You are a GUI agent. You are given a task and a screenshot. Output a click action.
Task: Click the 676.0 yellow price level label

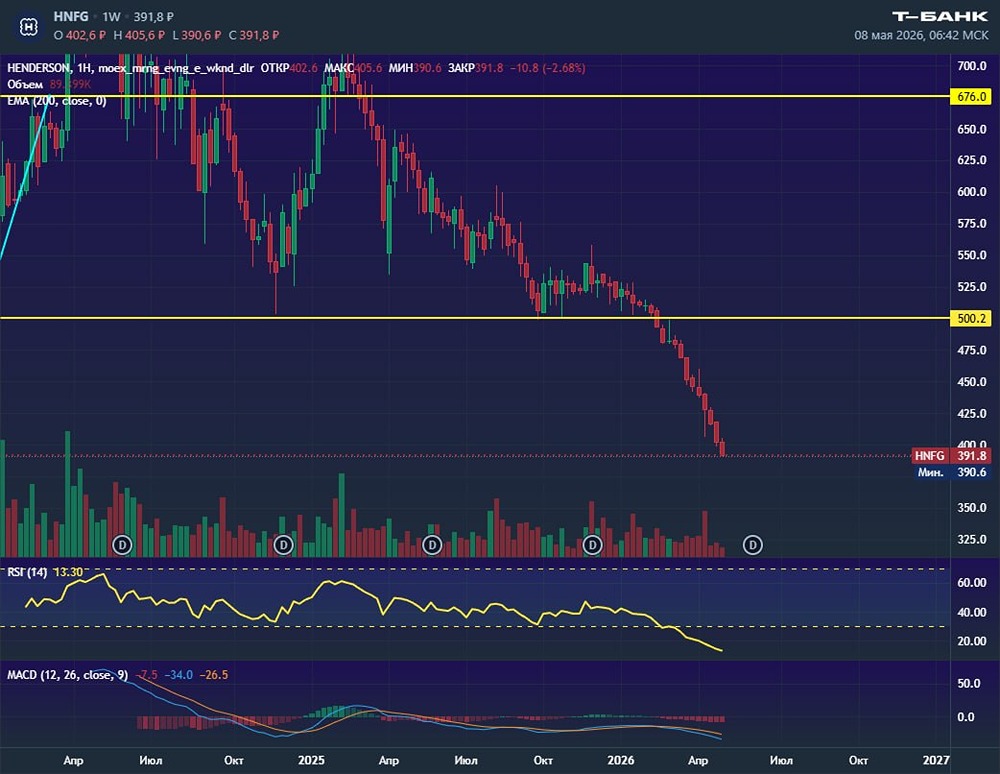coord(971,96)
